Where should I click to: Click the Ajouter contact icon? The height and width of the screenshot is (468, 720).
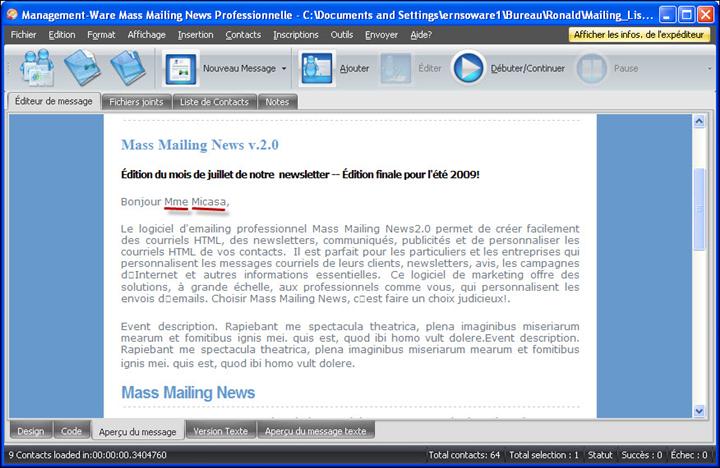tap(316, 68)
